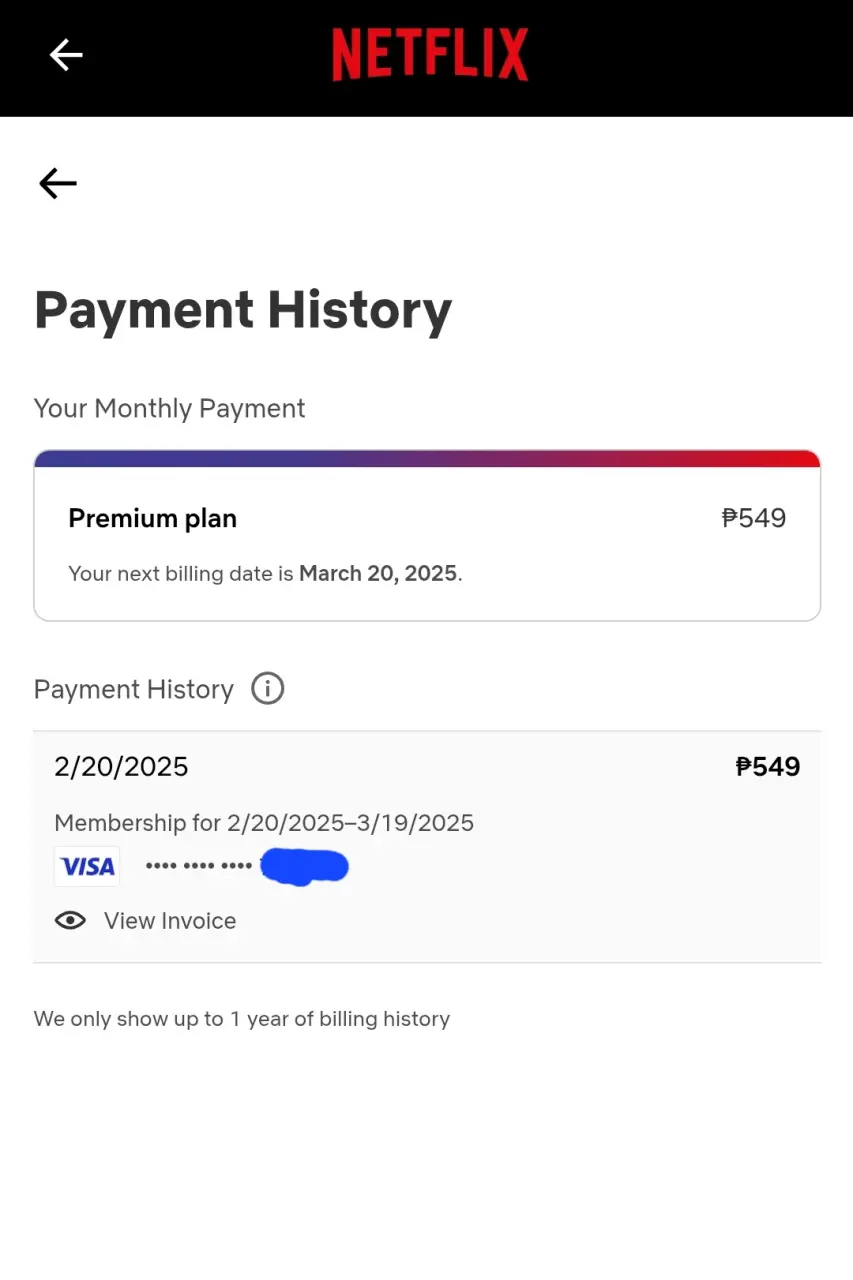This screenshot has width=853, height=1280.
Task: Click the masked card number dots
Action: 199,865
